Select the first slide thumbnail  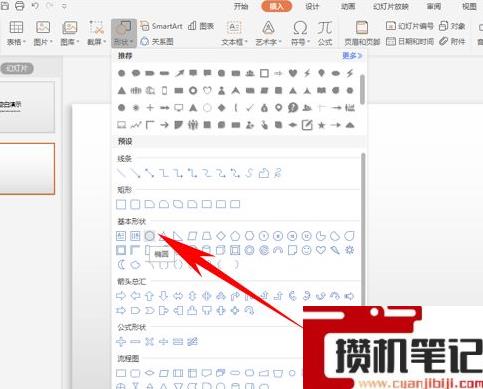point(27,107)
